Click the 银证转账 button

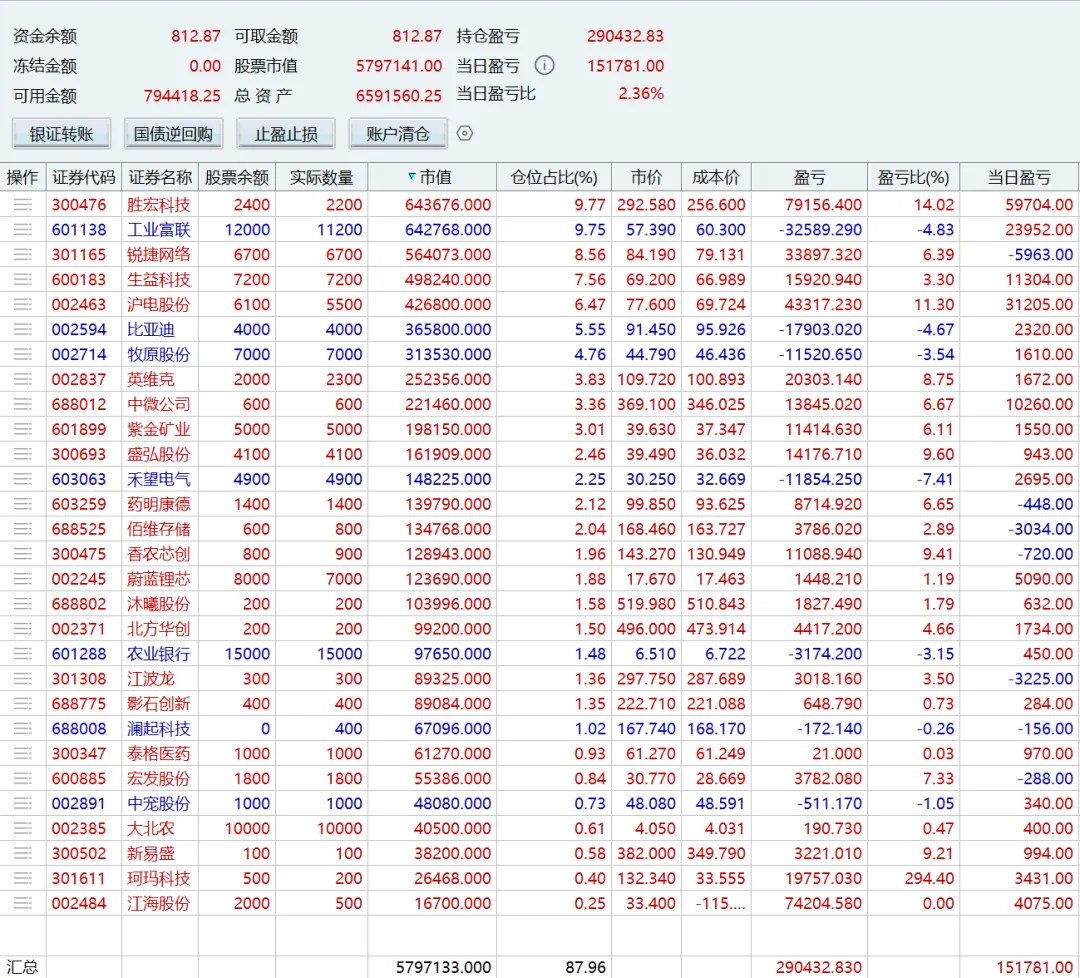tap(61, 134)
